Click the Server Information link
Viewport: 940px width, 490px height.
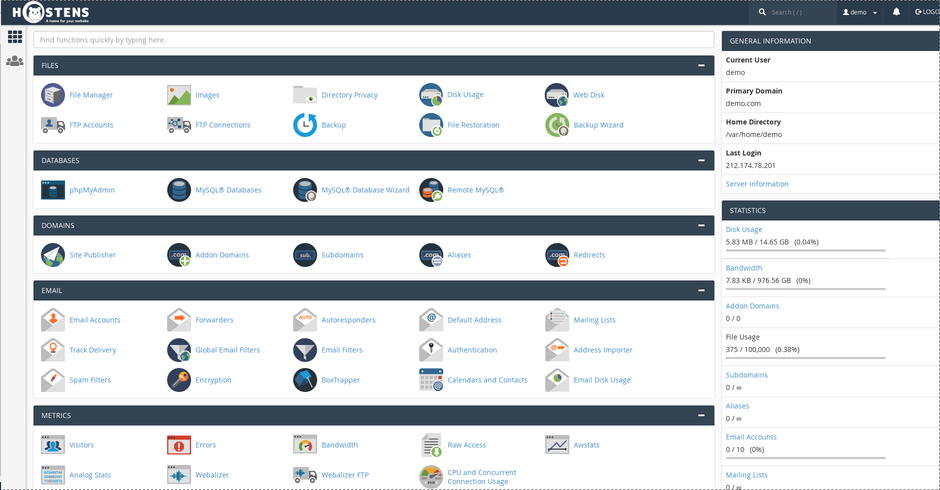tap(757, 184)
